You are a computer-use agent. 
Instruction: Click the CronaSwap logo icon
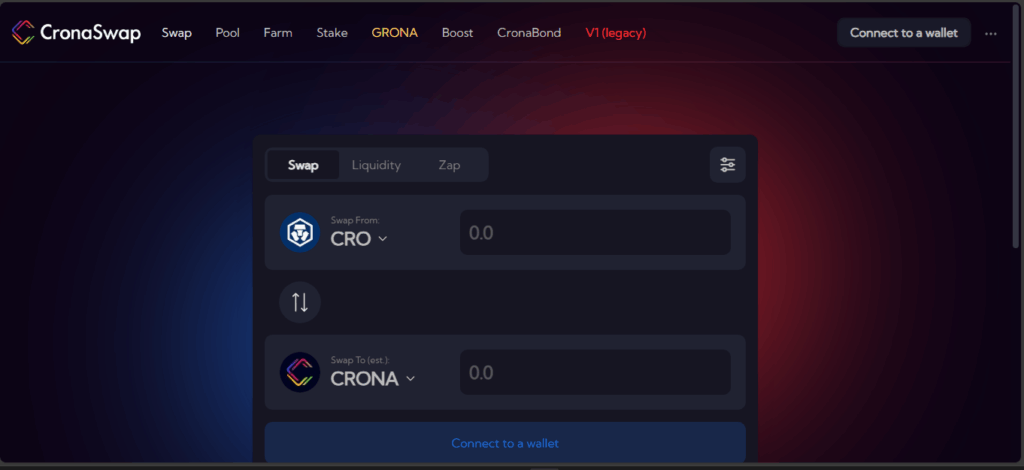tap(24, 33)
